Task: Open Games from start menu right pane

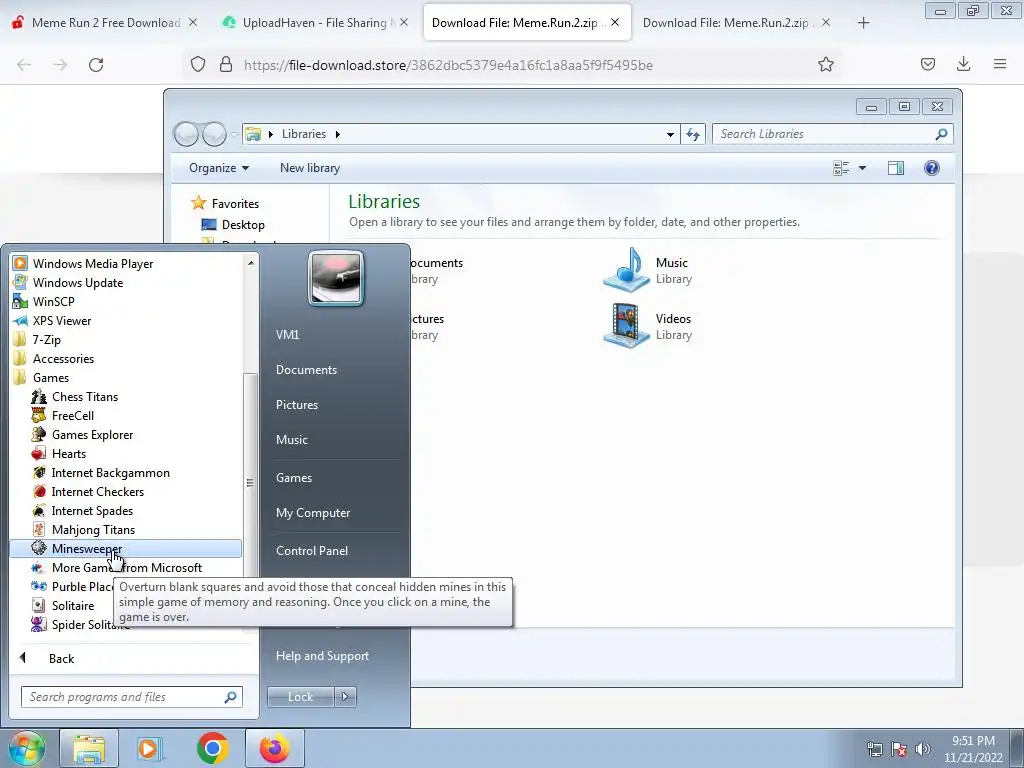Action: [294, 477]
